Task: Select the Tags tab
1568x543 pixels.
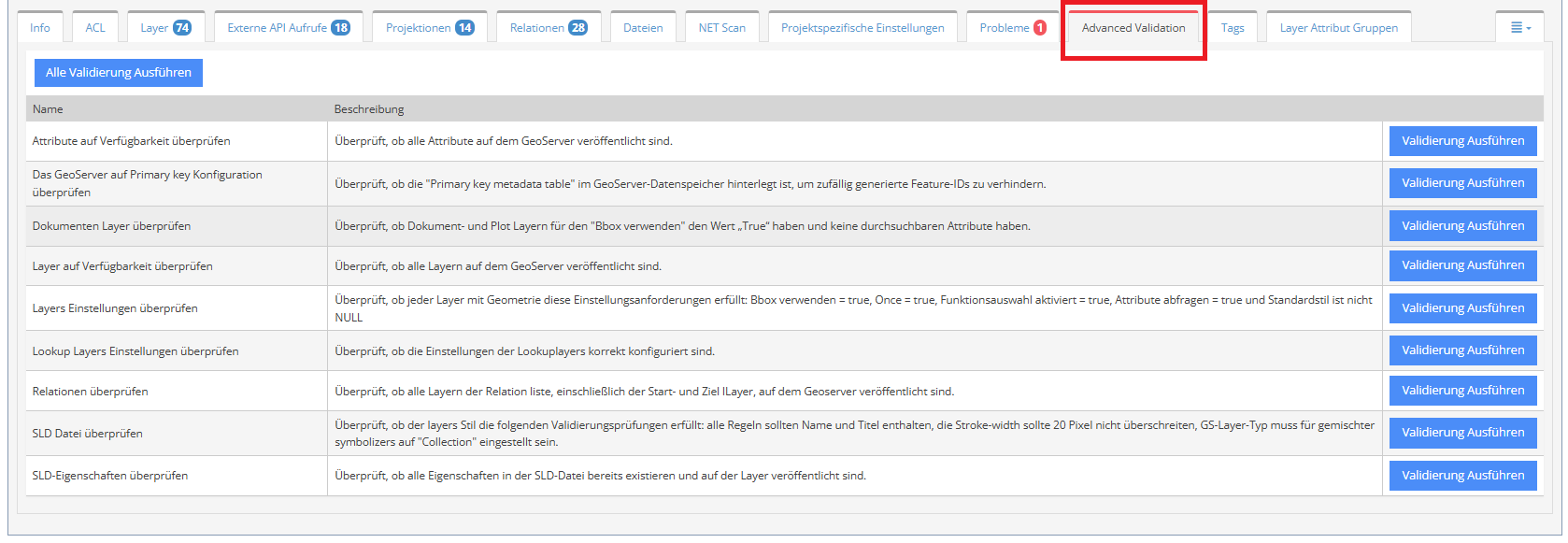Action: [x=1233, y=28]
